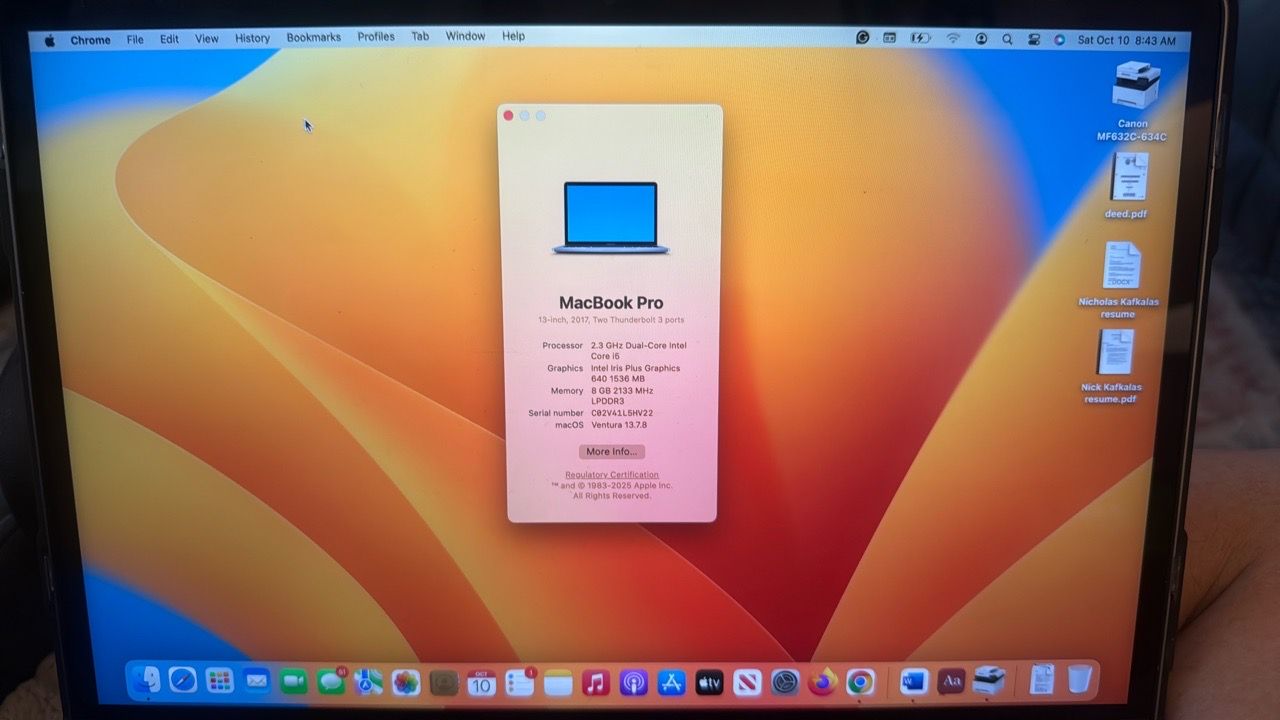Open the Apple menu
The width and height of the screenshot is (1280, 720).
tap(49, 40)
